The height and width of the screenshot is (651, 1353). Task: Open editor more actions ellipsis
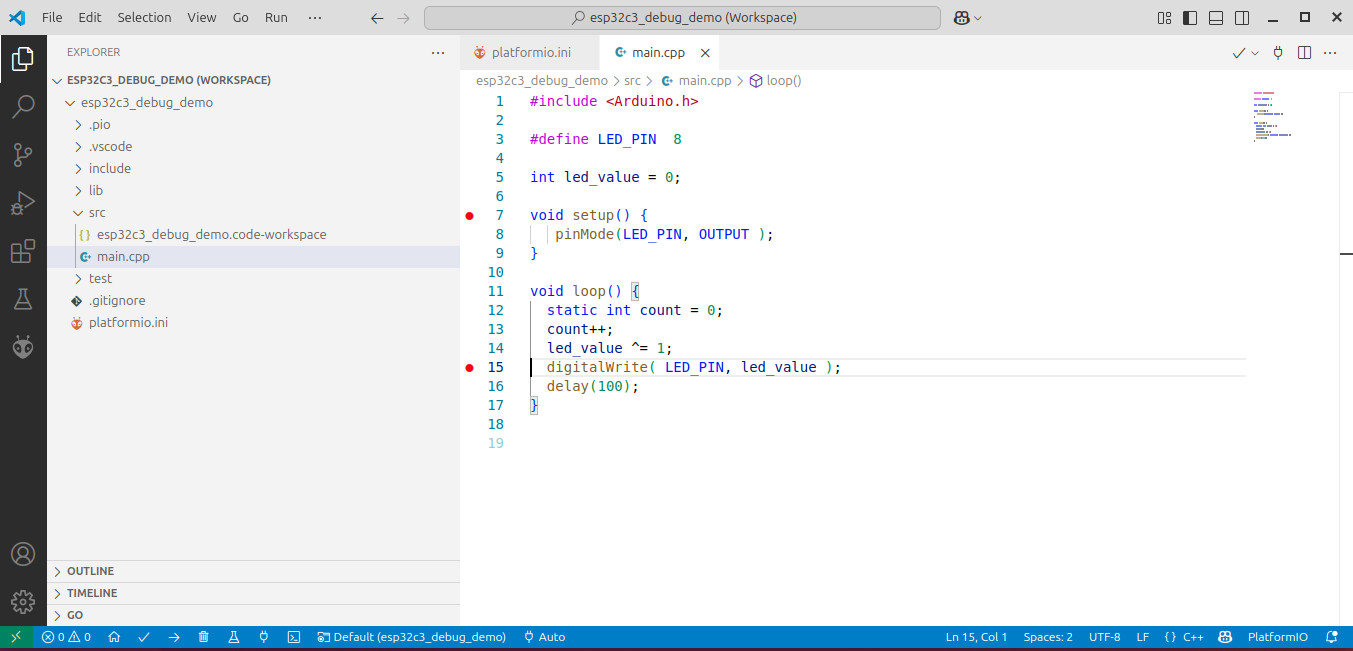pyautogui.click(x=1330, y=53)
